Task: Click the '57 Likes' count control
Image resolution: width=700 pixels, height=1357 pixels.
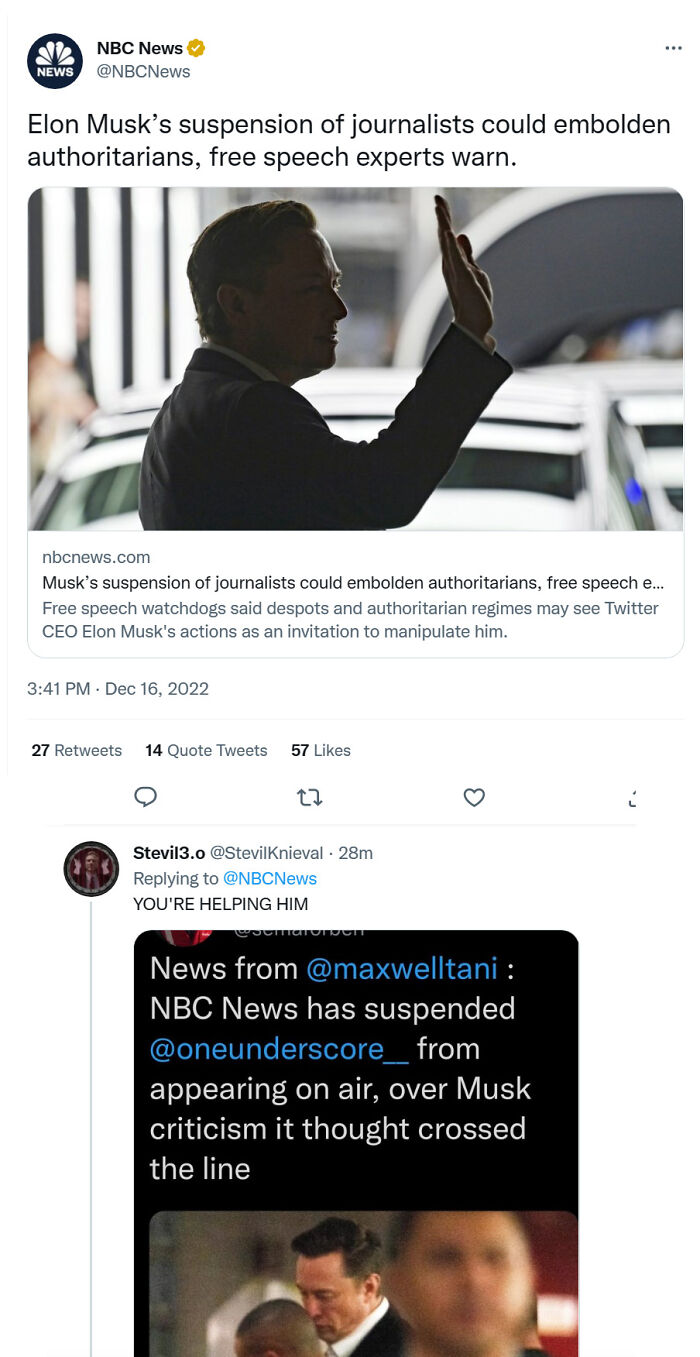Action: pos(319,750)
